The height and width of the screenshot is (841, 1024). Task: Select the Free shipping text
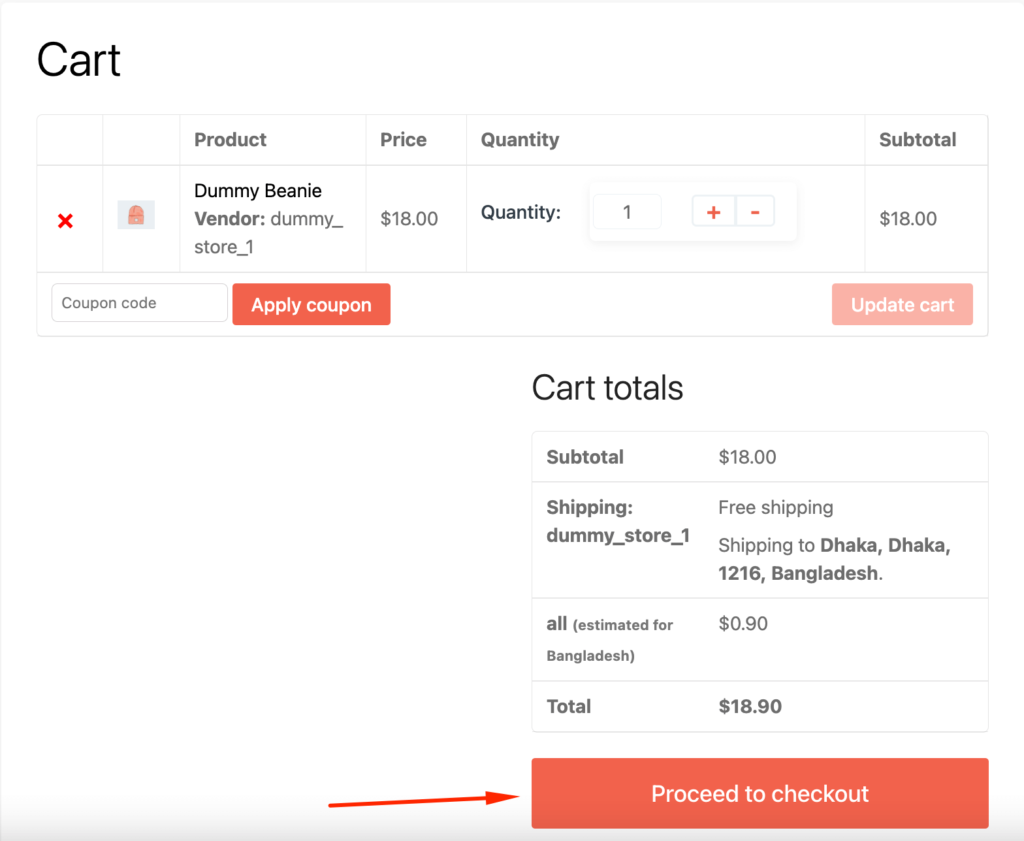pyautogui.click(x=776, y=507)
